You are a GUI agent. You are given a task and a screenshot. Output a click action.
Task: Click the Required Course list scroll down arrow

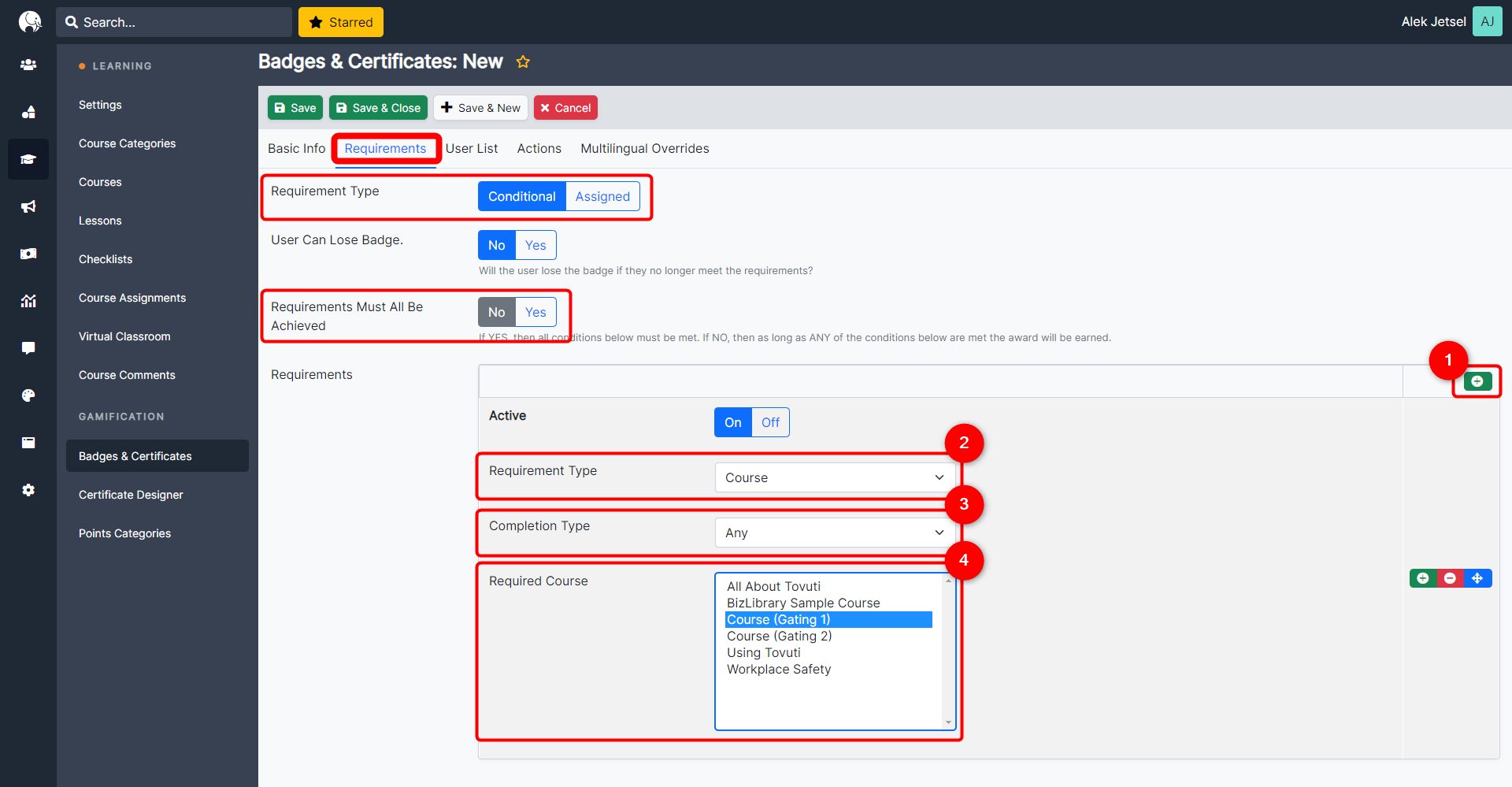(x=948, y=722)
